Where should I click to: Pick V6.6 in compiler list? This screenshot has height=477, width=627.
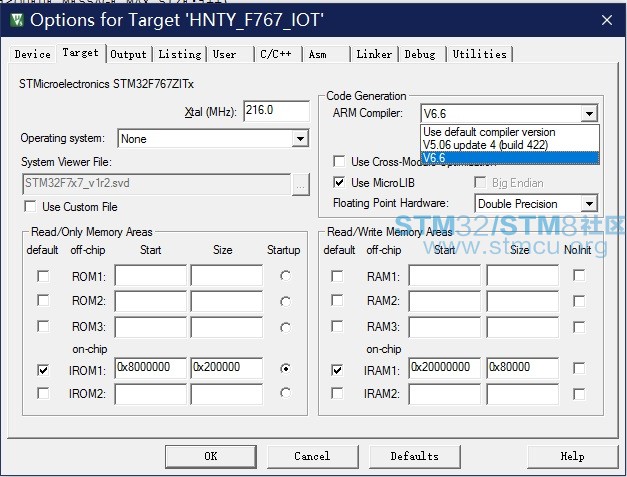(510, 158)
